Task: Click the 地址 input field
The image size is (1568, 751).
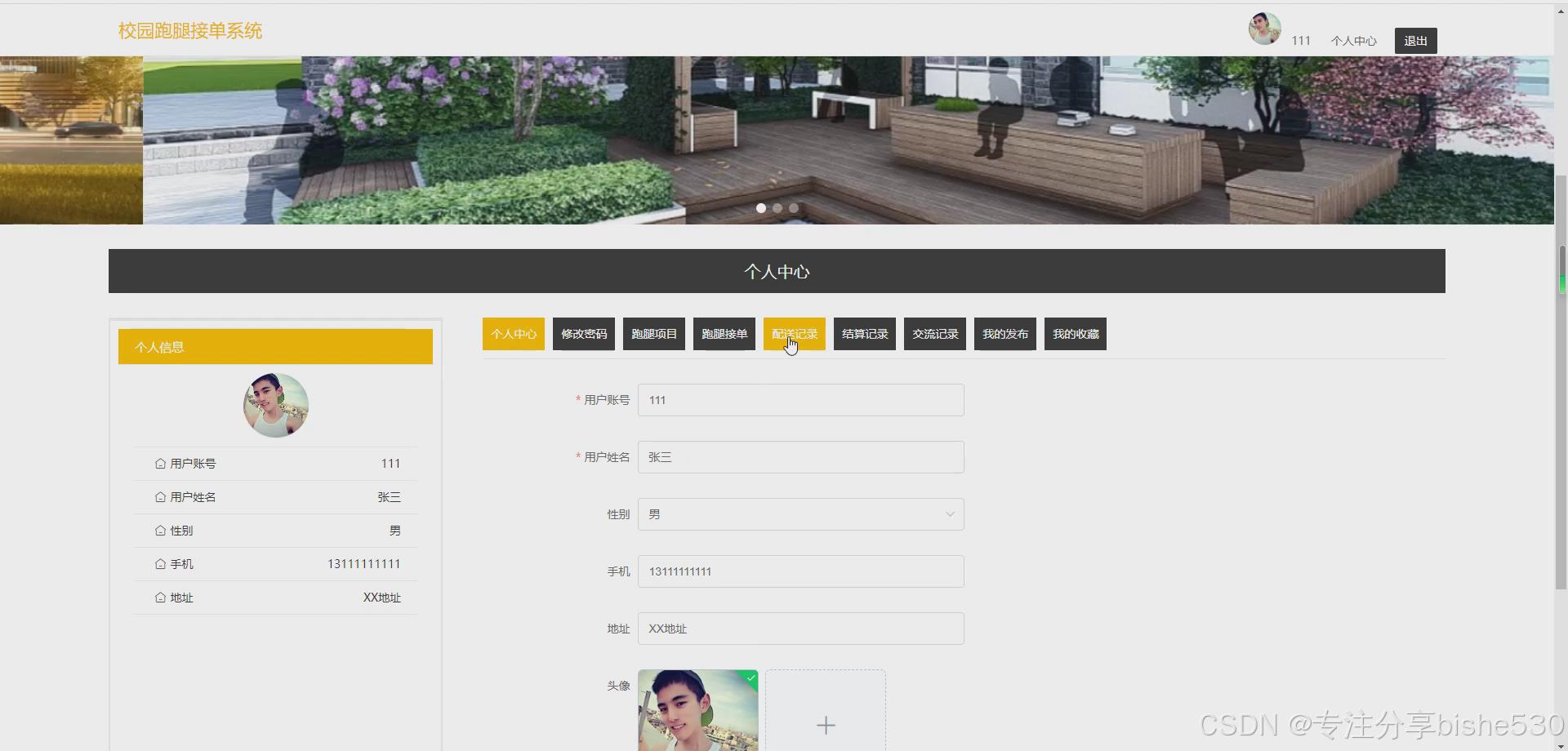Action: 801,629
